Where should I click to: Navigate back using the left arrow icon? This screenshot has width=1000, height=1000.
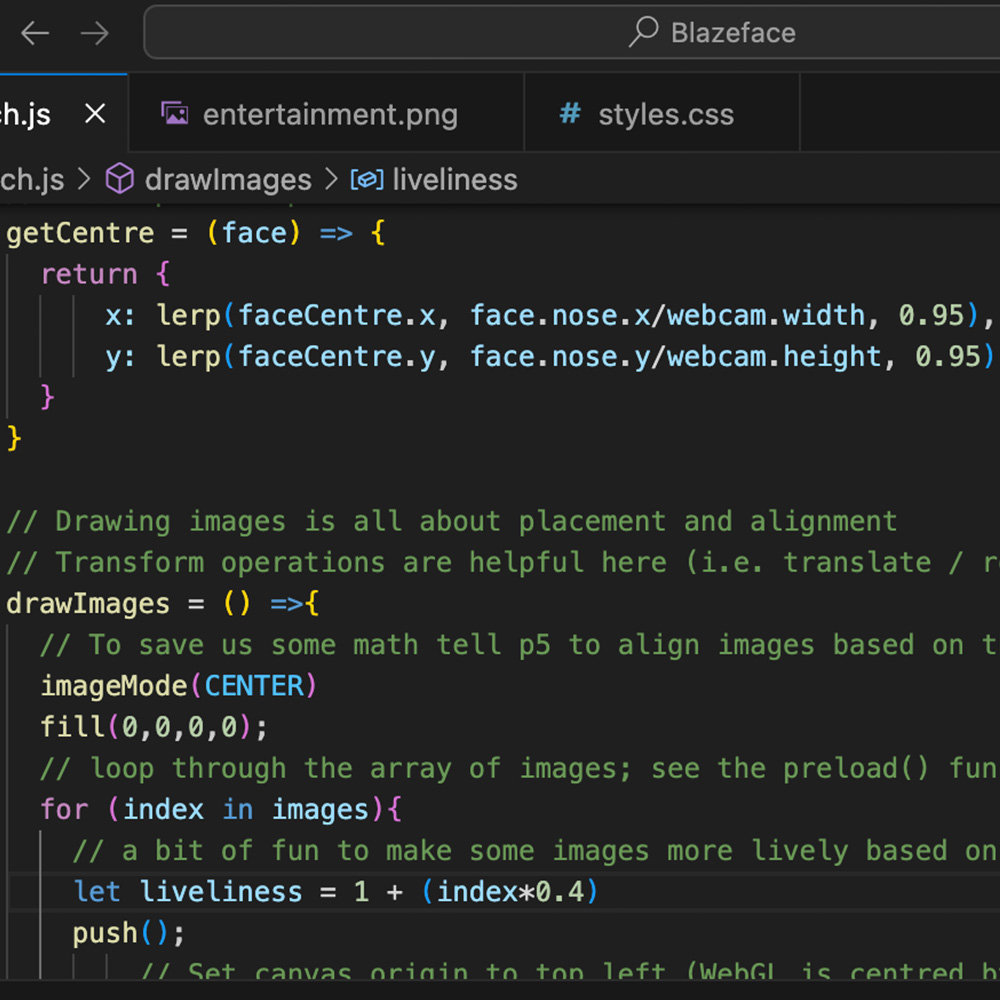[34, 33]
